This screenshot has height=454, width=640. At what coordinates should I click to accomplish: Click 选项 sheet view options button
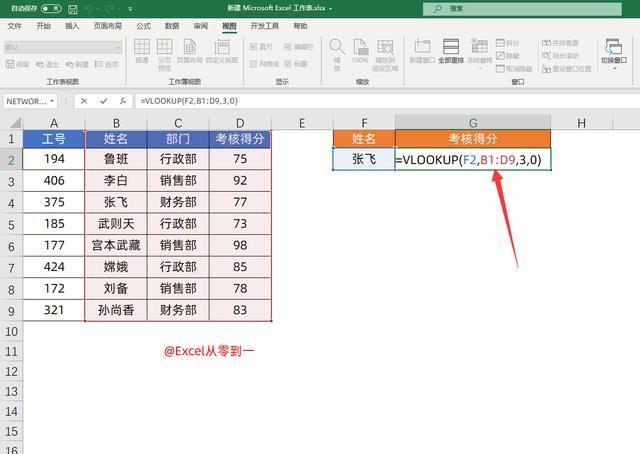point(106,64)
